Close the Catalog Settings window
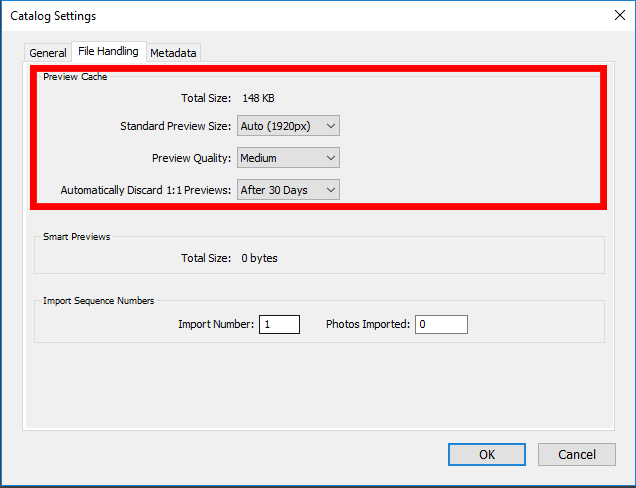636x488 pixels. (x=620, y=15)
